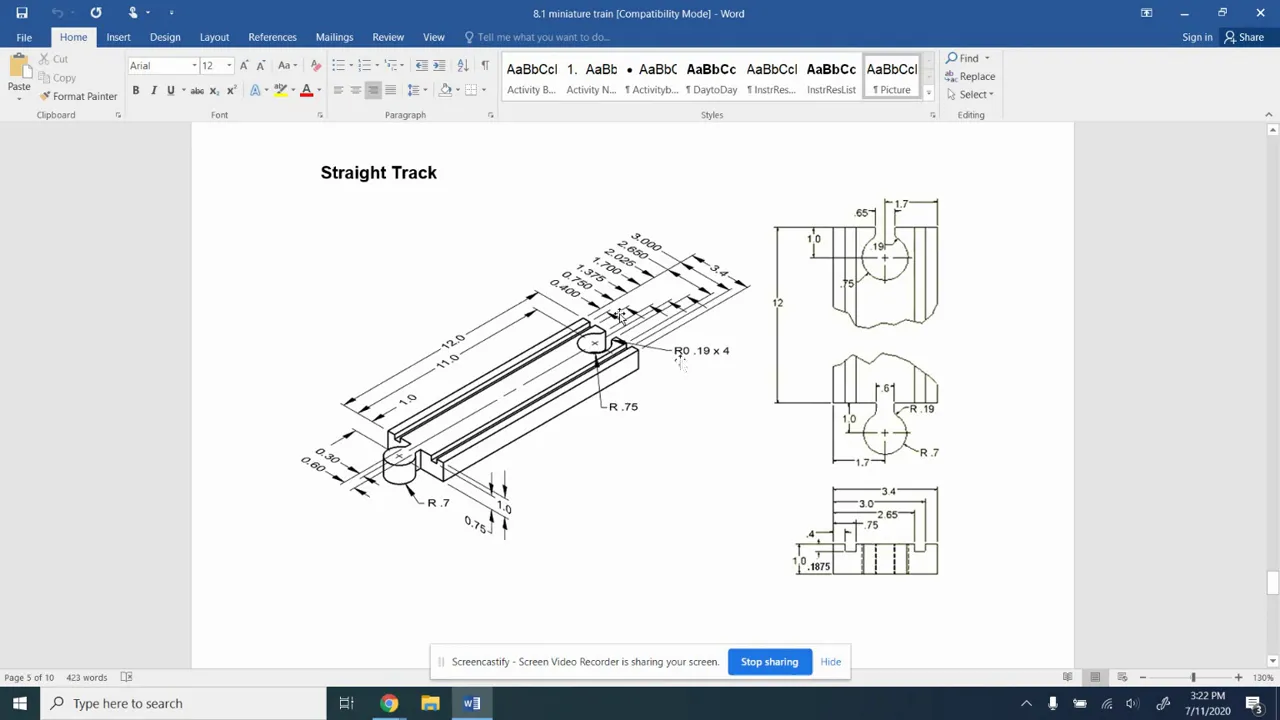Toggle Align Left paragraph alignment
Screen dimensions: 1280x720
coord(338,91)
